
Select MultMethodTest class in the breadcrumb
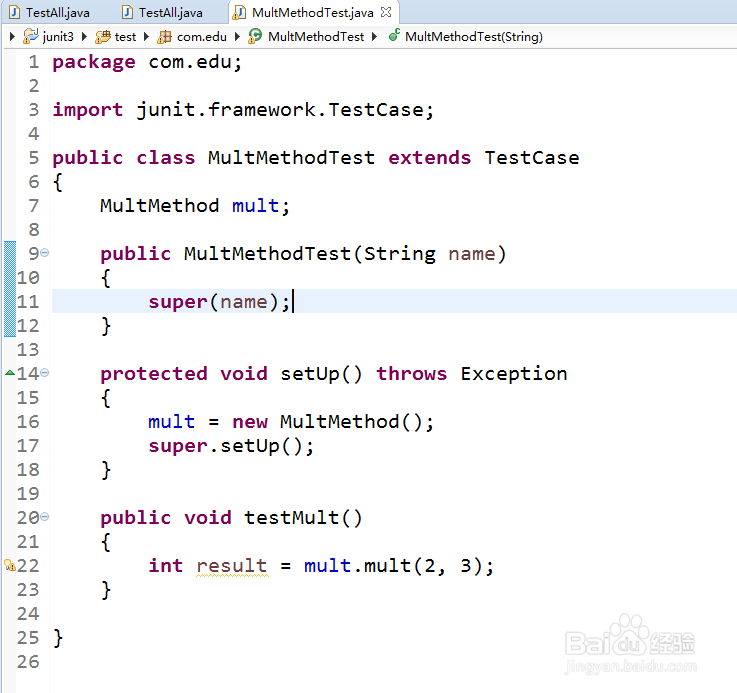tap(316, 37)
